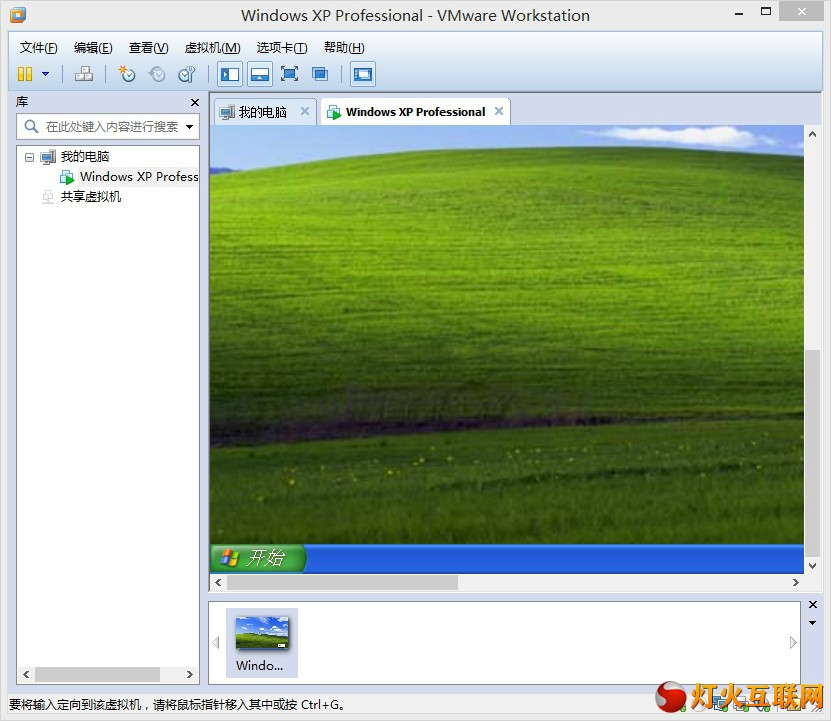Viewport: 831px width, 721px height.
Task: Click the VM view horizontal scrollbar thumb
Action: pyautogui.click(x=342, y=583)
